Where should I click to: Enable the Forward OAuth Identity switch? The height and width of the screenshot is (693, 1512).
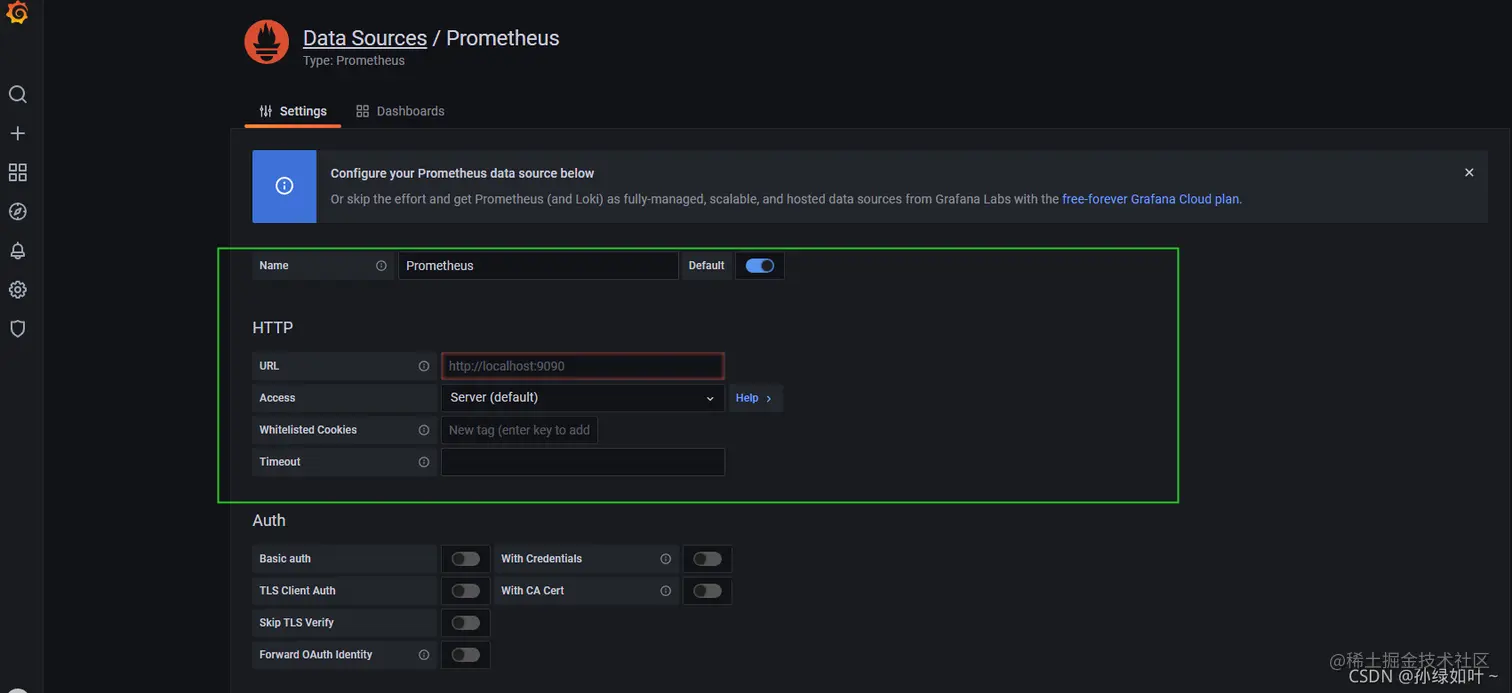pos(465,655)
